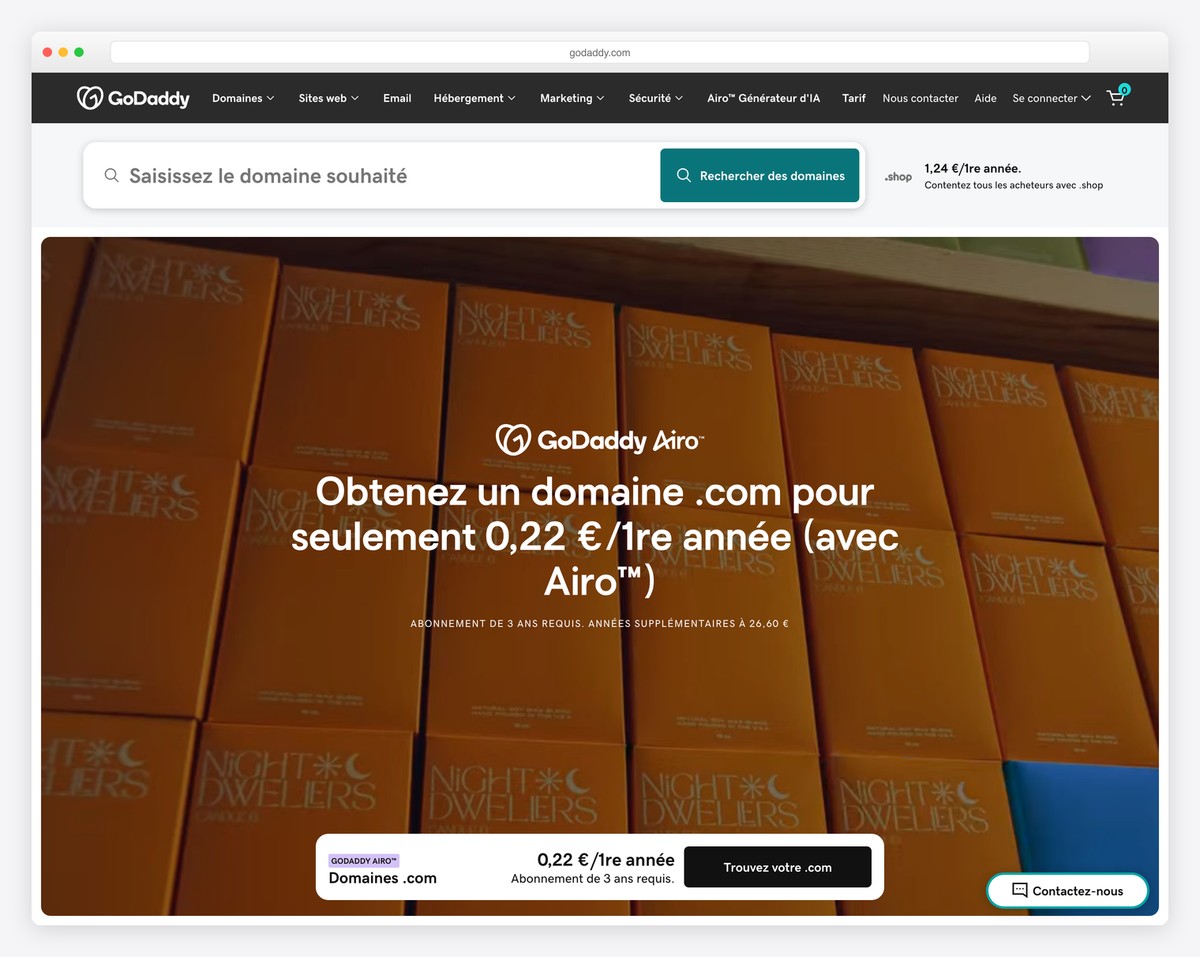This screenshot has width=1200, height=957.
Task: Click the Rechercher des domaines button
Action: point(760,175)
